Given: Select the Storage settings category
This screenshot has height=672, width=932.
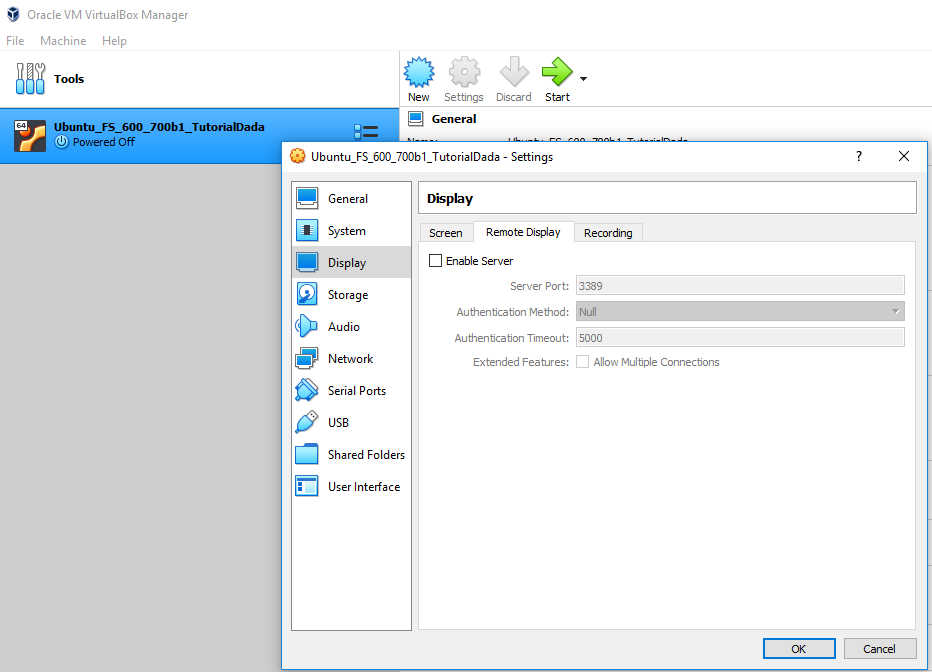Looking at the screenshot, I should (x=347, y=295).
